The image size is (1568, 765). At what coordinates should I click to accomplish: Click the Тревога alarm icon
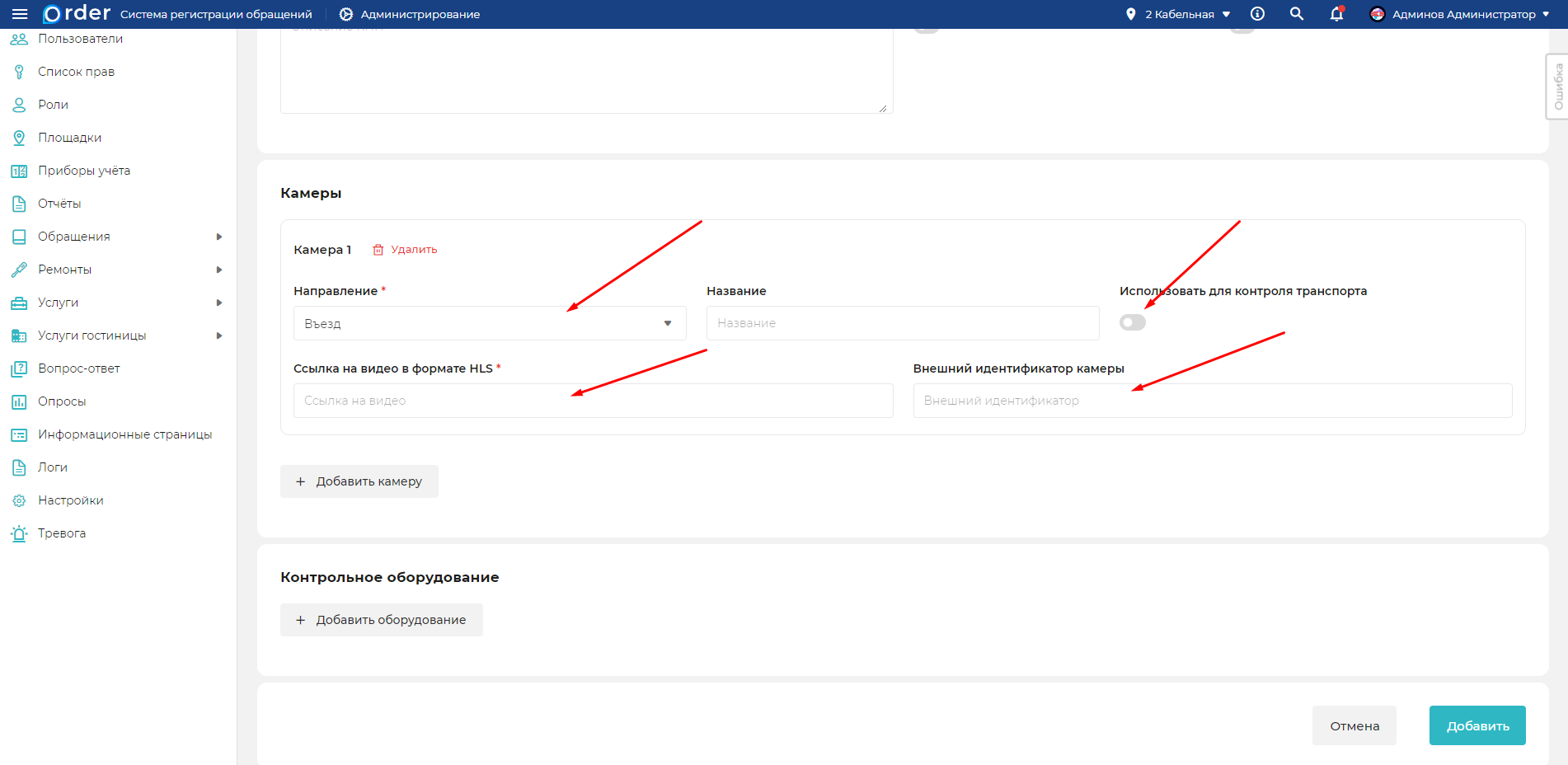(x=19, y=533)
